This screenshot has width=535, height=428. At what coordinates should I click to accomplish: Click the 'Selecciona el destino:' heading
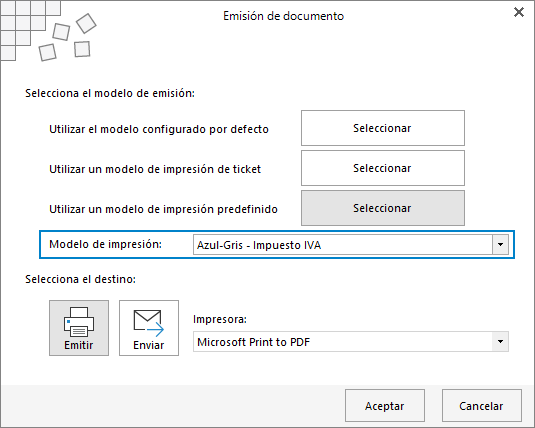pyautogui.click(x=81, y=279)
